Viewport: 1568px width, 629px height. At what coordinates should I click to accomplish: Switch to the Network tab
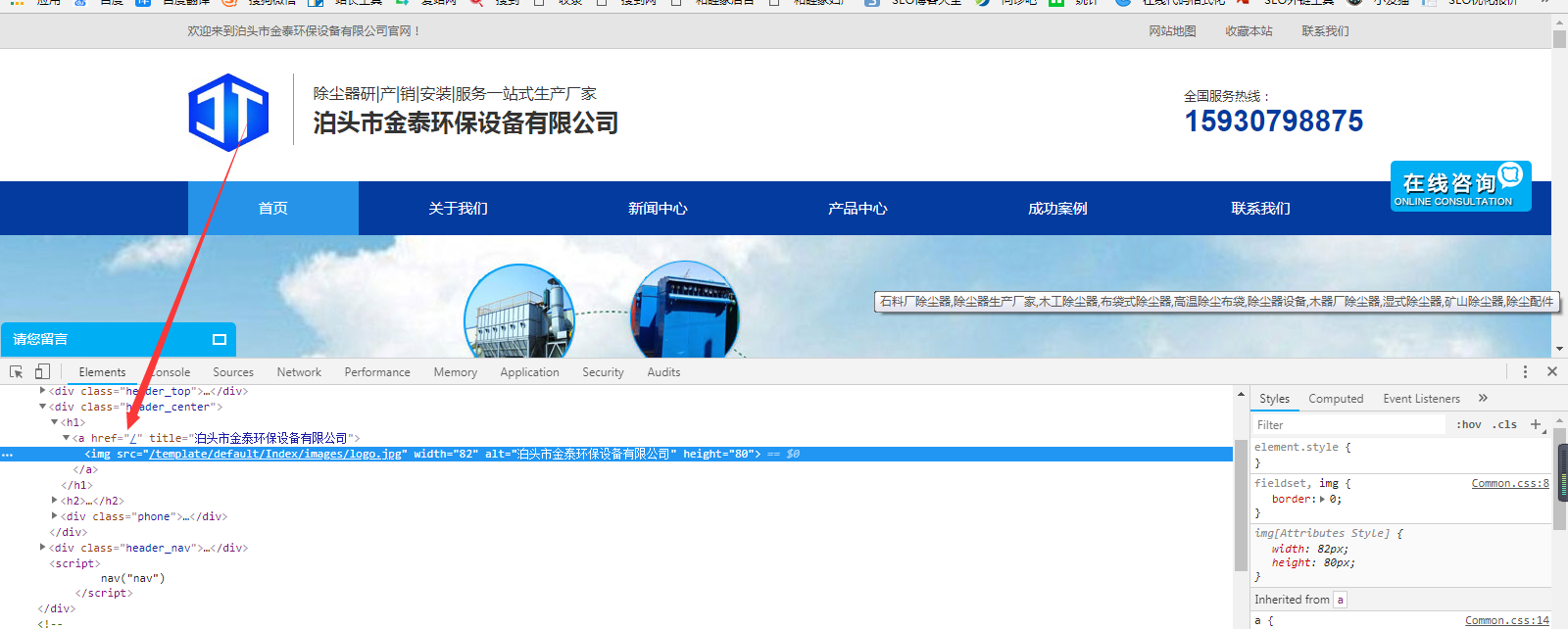[299, 372]
